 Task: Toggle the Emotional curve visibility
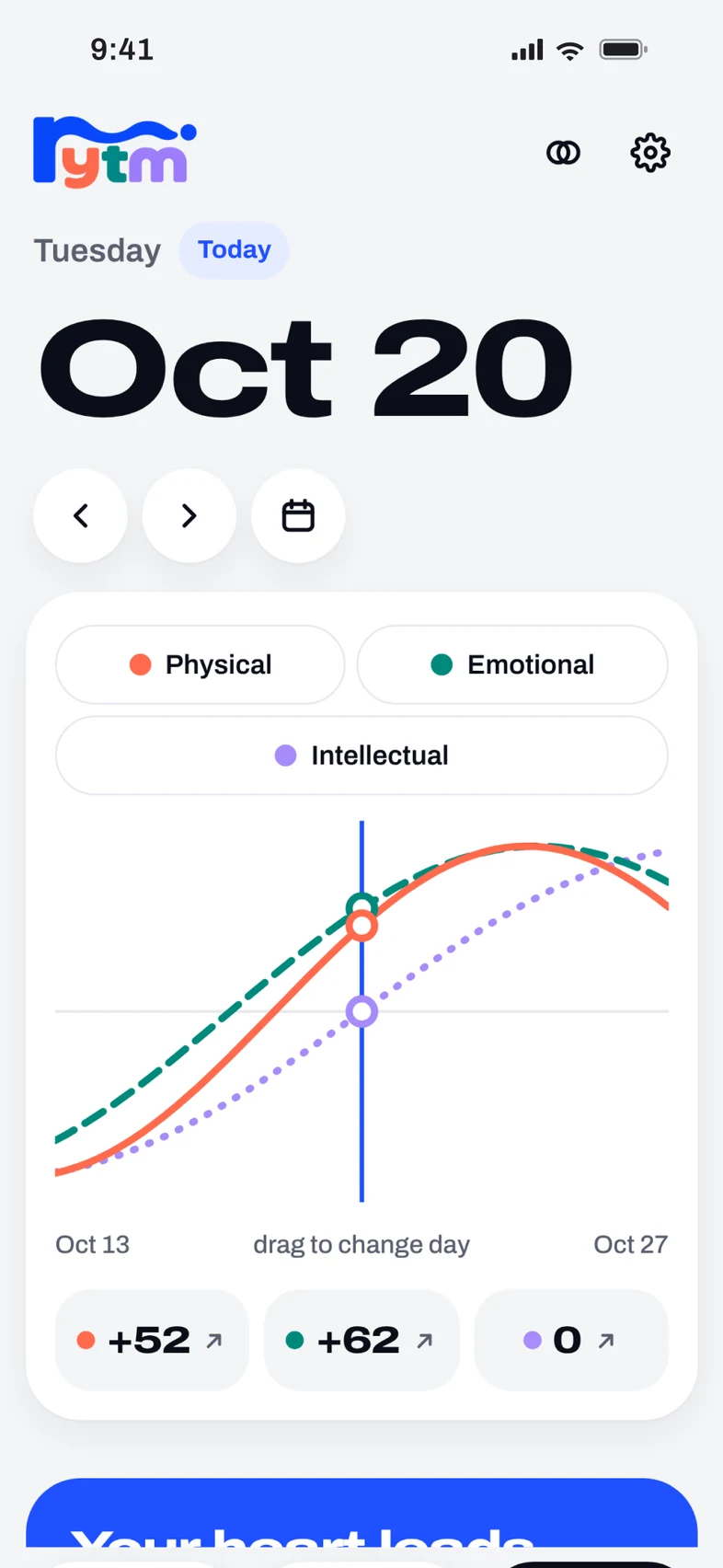coord(512,664)
